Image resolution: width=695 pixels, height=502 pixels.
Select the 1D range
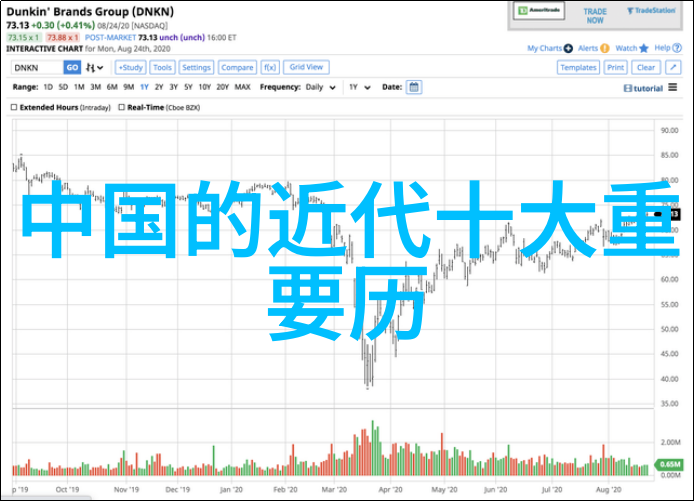pos(48,87)
